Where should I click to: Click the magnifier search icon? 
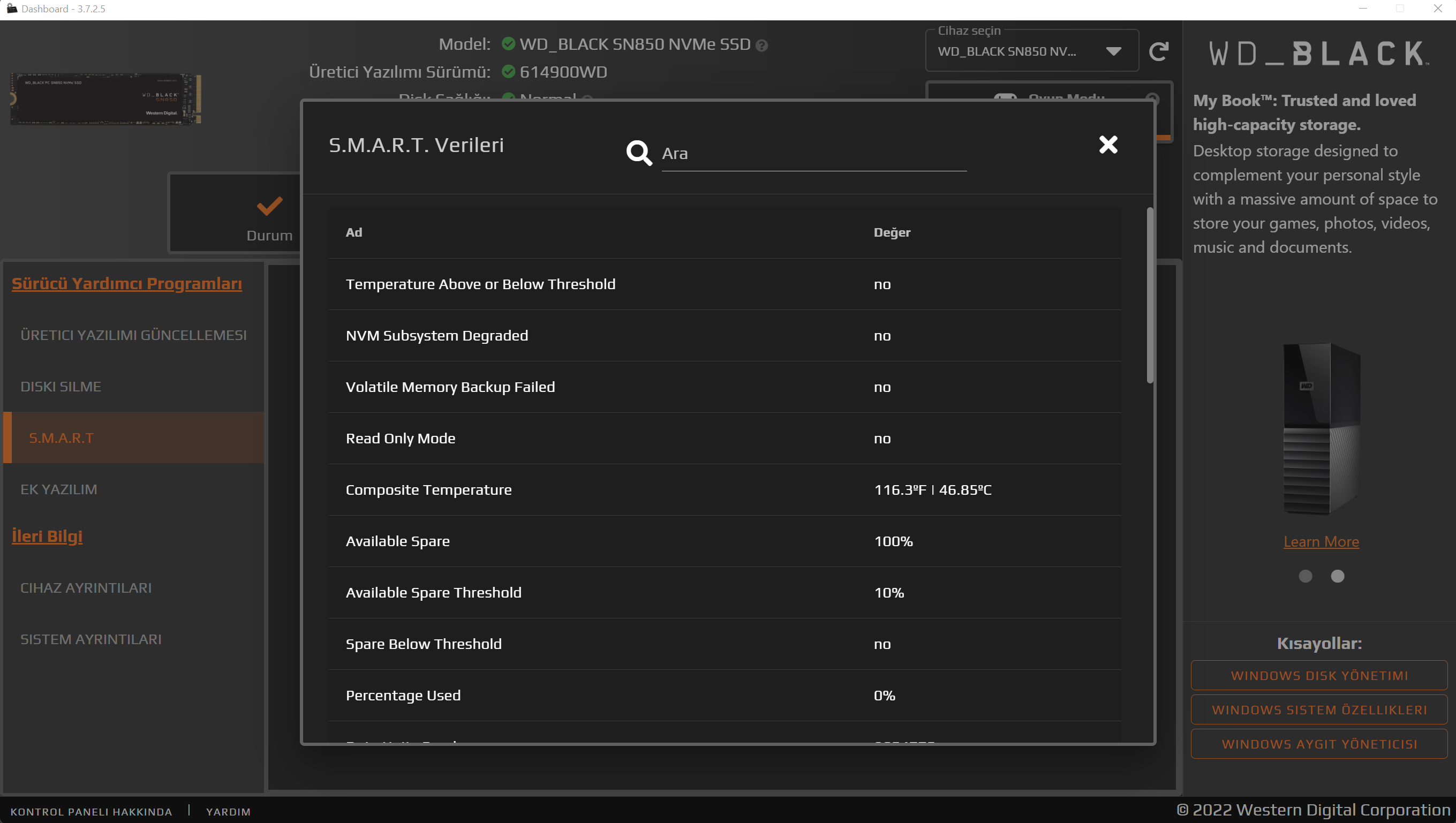tap(639, 153)
